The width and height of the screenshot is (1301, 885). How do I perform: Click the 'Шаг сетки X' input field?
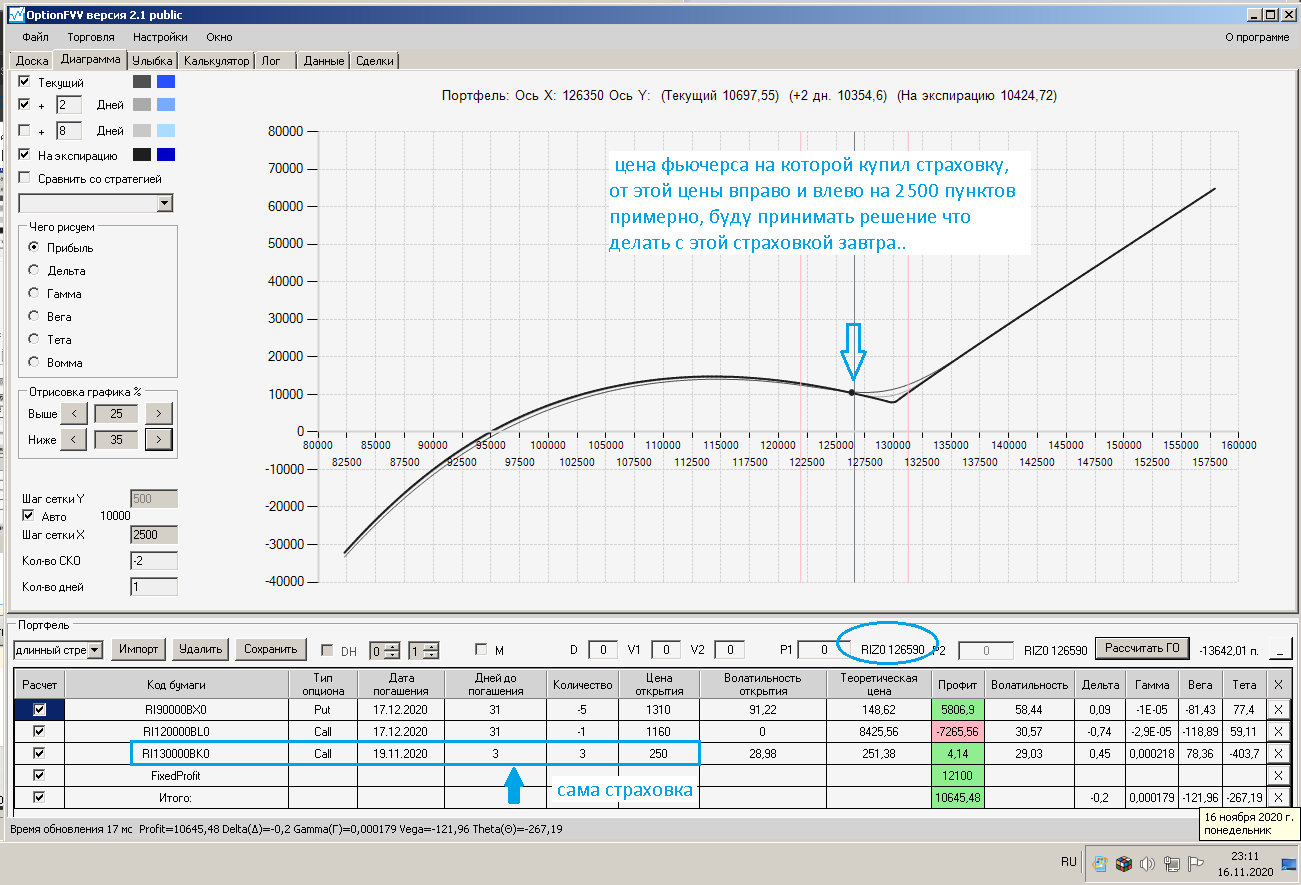tap(154, 535)
